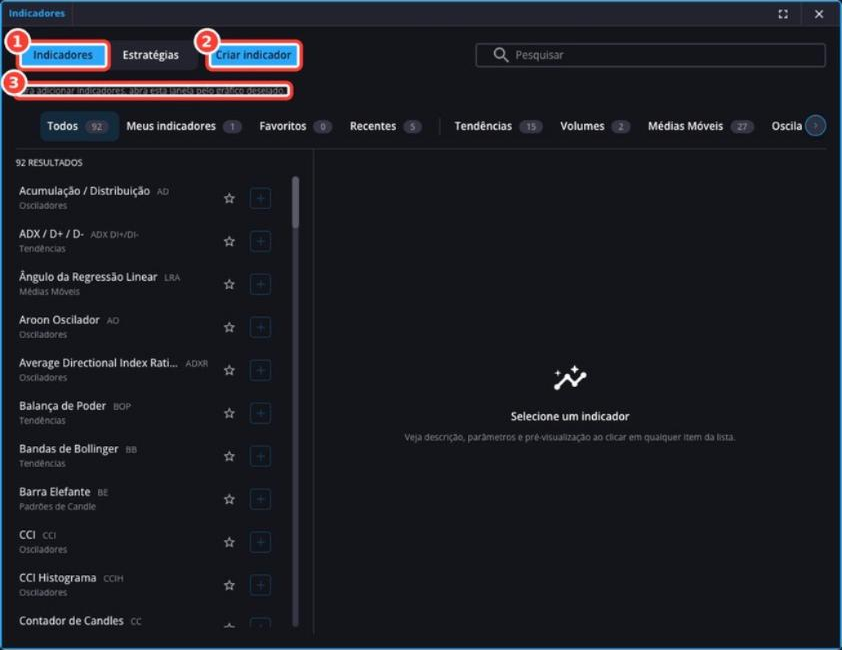Image resolution: width=842 pixels, height=650 pixels.
Task: Favorite the Acumulação / Distribuição indicator star
Action: [x=229, y=198]
